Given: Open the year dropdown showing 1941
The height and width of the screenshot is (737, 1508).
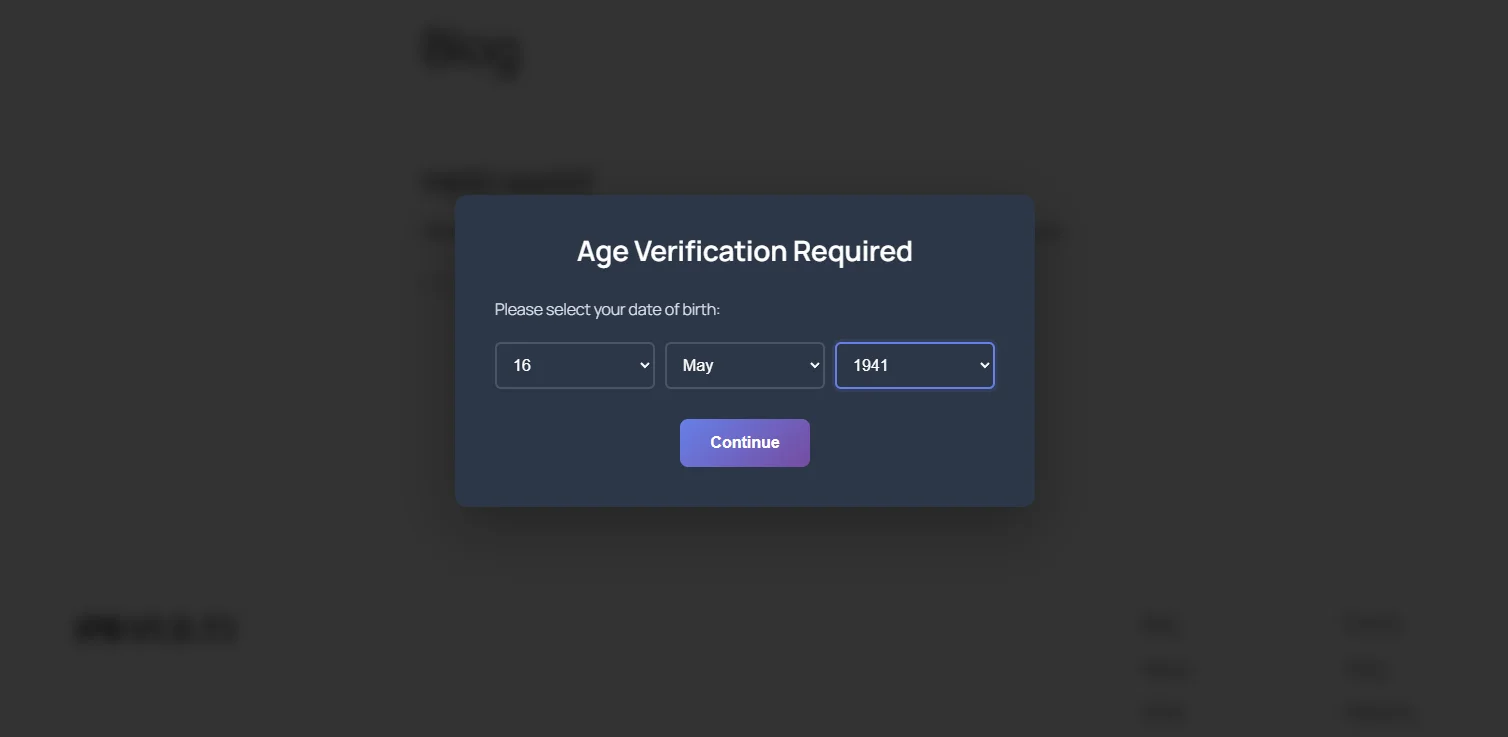Looking at the screenshot, I should click(x=915, y=366).
